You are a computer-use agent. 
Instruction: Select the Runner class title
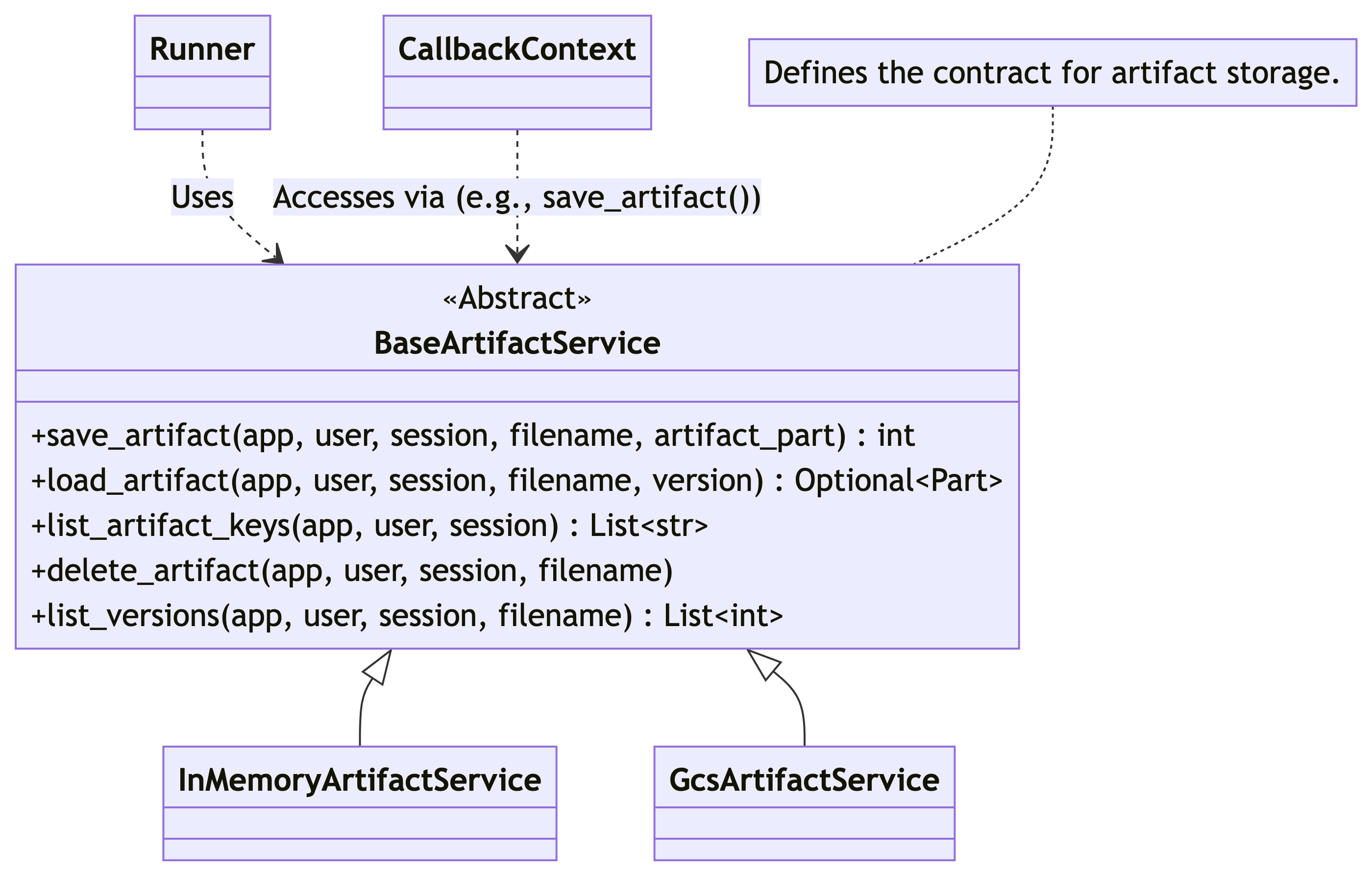click(202, 49)
